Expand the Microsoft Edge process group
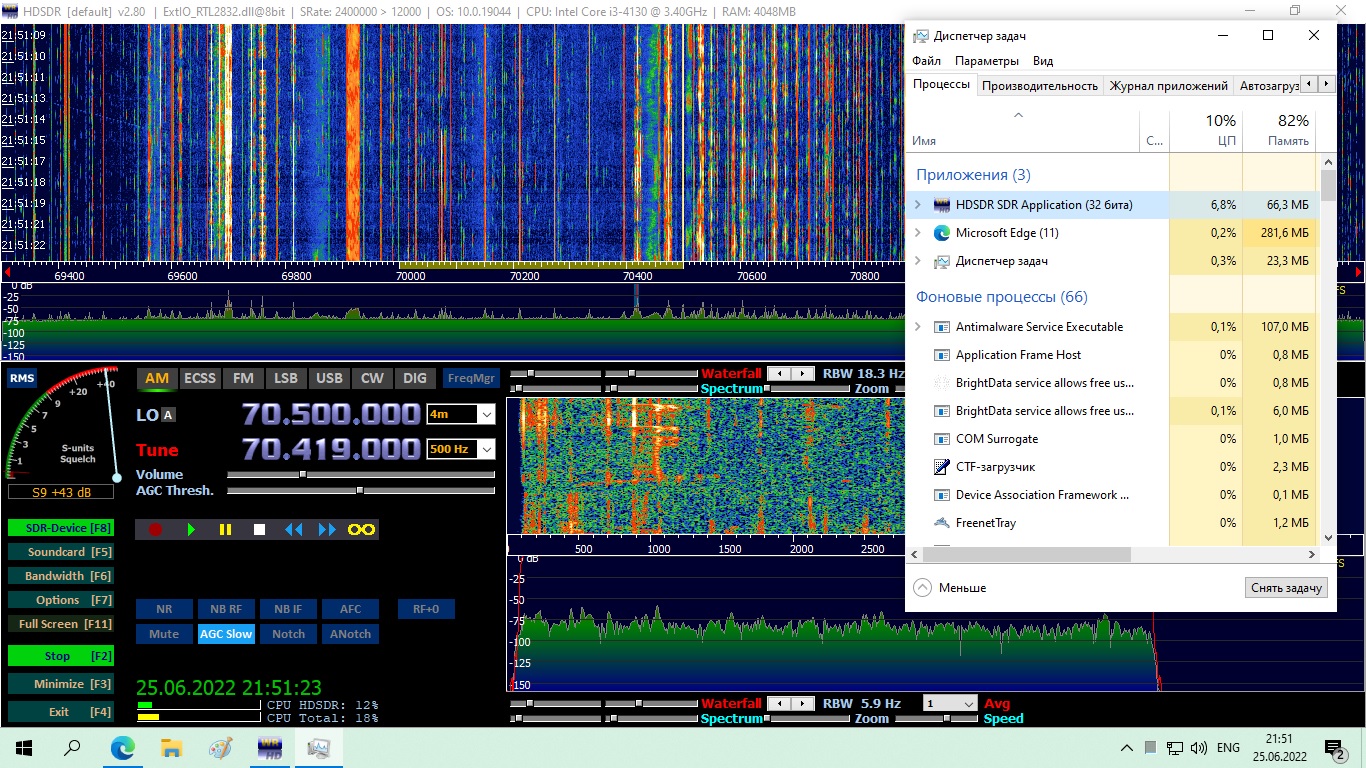1366x768 pixels. (918, 233)
